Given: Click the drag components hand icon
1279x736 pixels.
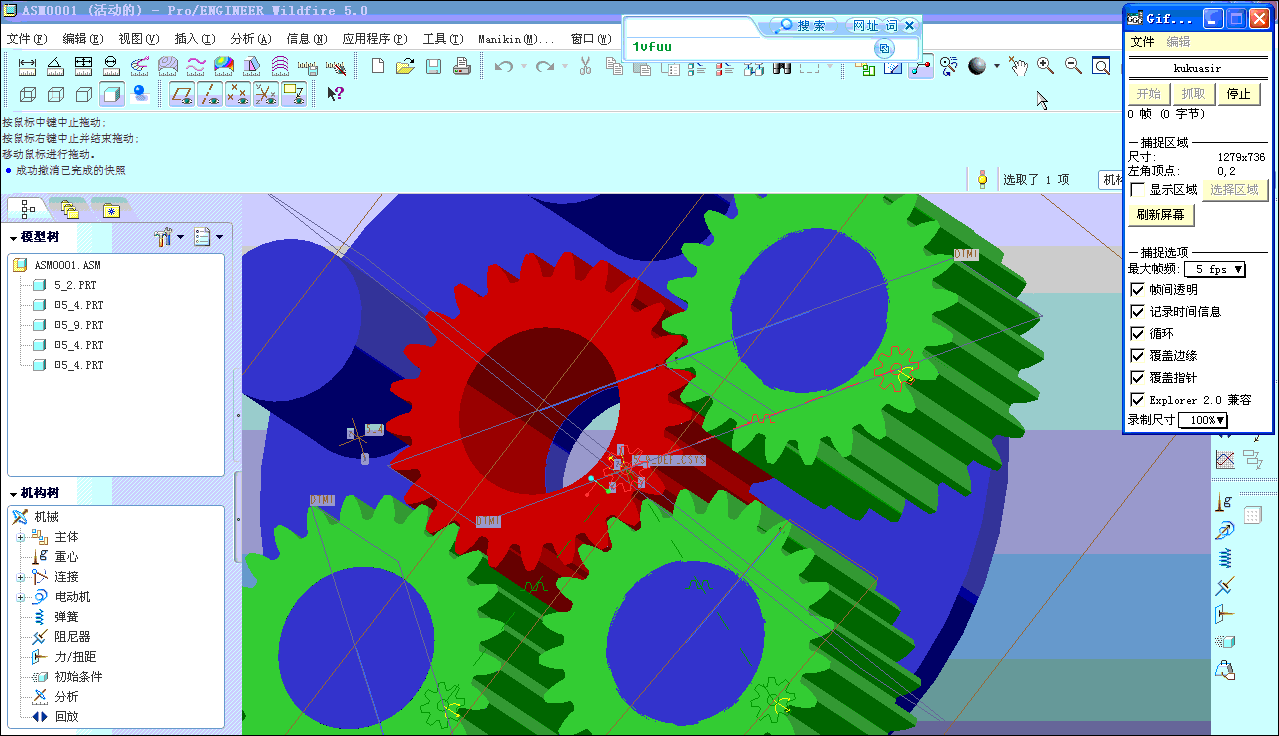Looking at the screenshot, I should pyautogui.click(x=1018, y=66).
